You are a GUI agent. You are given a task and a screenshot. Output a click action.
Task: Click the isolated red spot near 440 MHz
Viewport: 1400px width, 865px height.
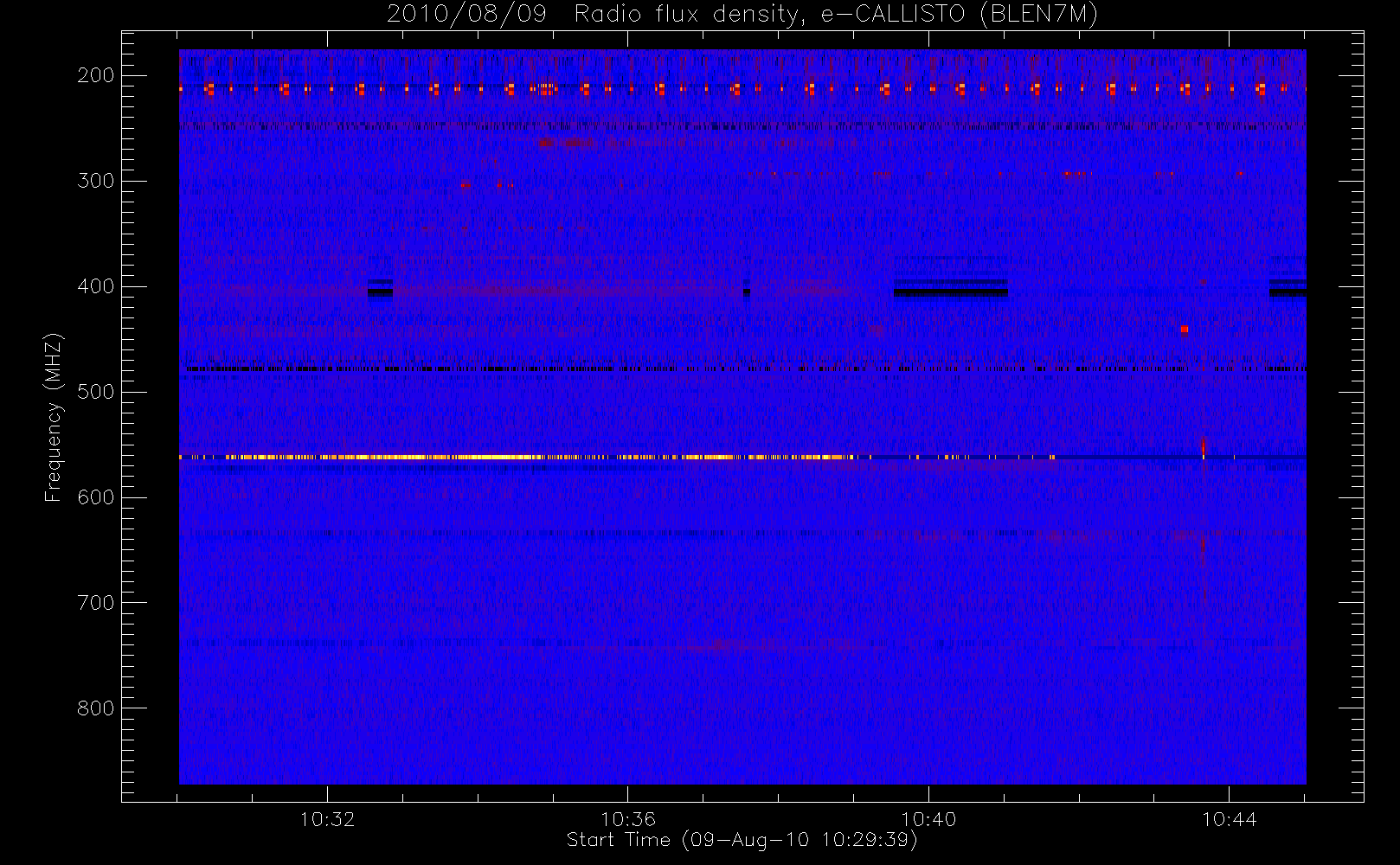click(1185, 330)
